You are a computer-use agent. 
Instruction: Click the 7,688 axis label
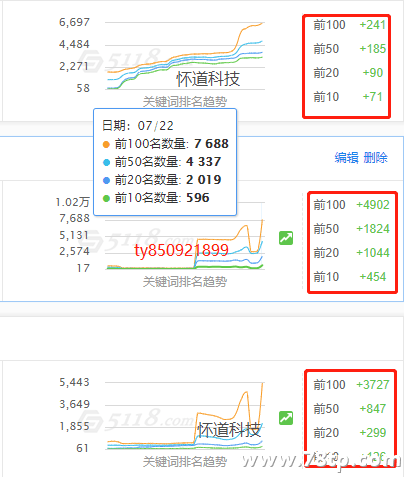(75, 218)
